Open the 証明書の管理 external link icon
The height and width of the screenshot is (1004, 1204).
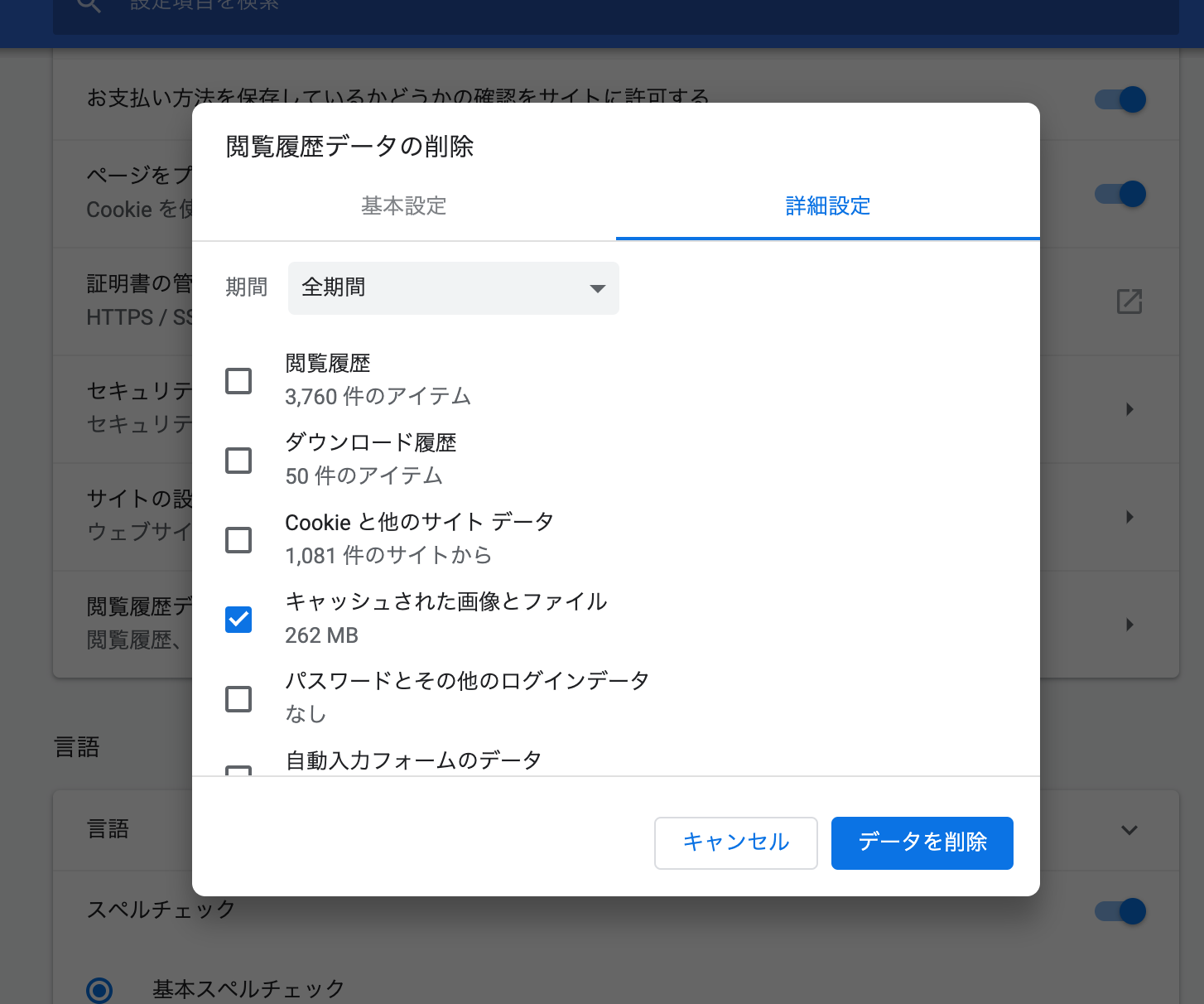click(x=1129, y=302)
